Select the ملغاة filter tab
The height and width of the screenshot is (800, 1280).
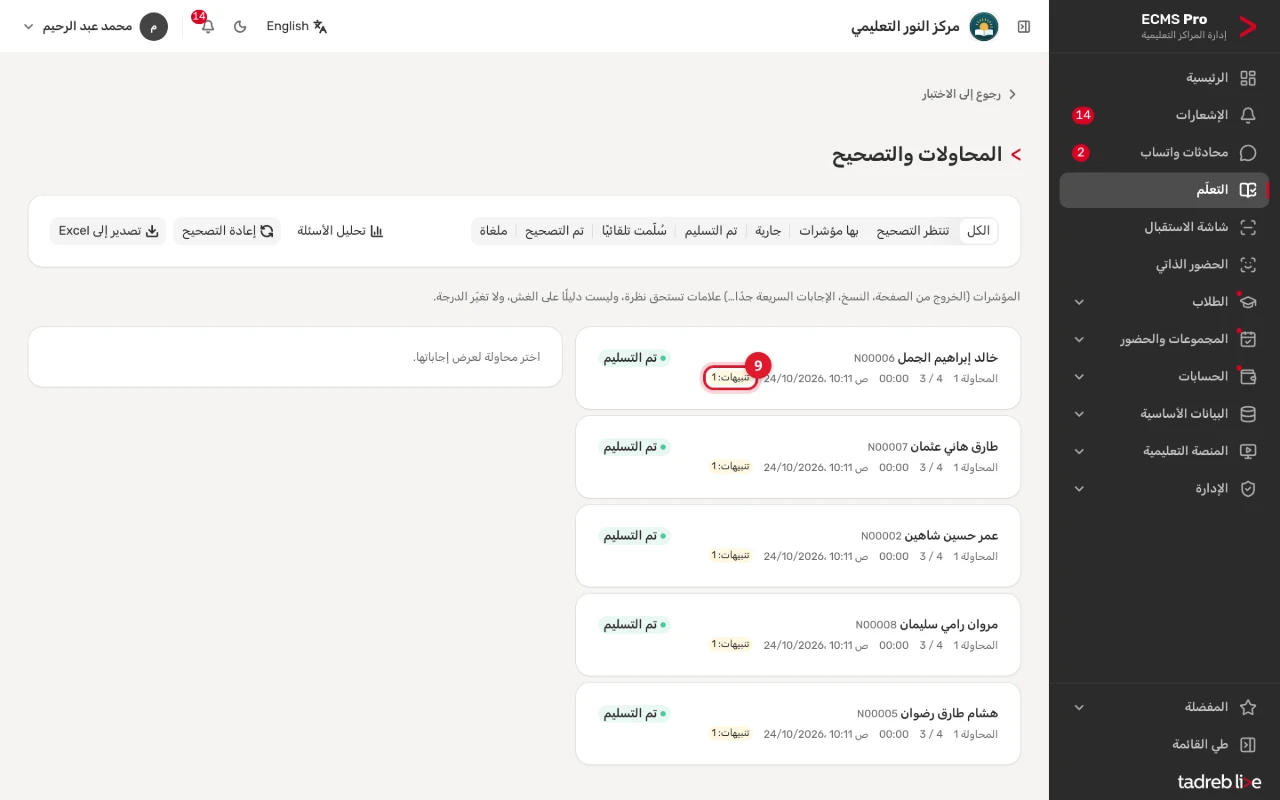(x=494, y=231)
